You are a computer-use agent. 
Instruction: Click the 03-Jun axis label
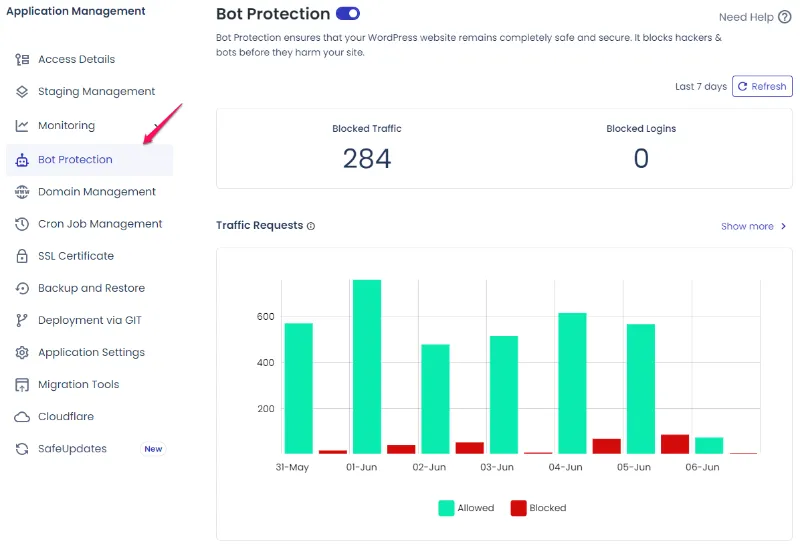(x=497, y=467)
